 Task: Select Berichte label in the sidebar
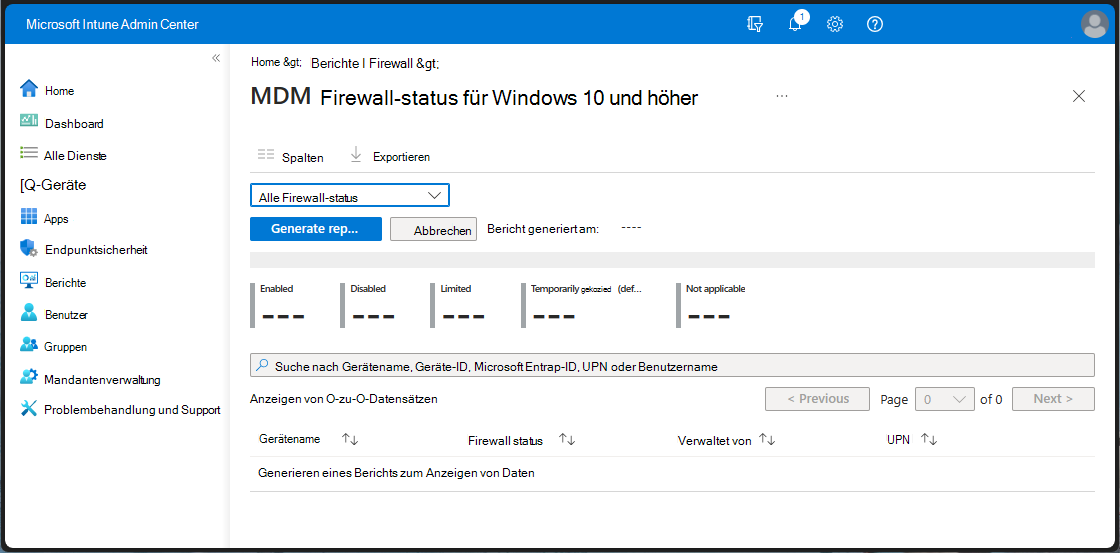coord(65,282)
